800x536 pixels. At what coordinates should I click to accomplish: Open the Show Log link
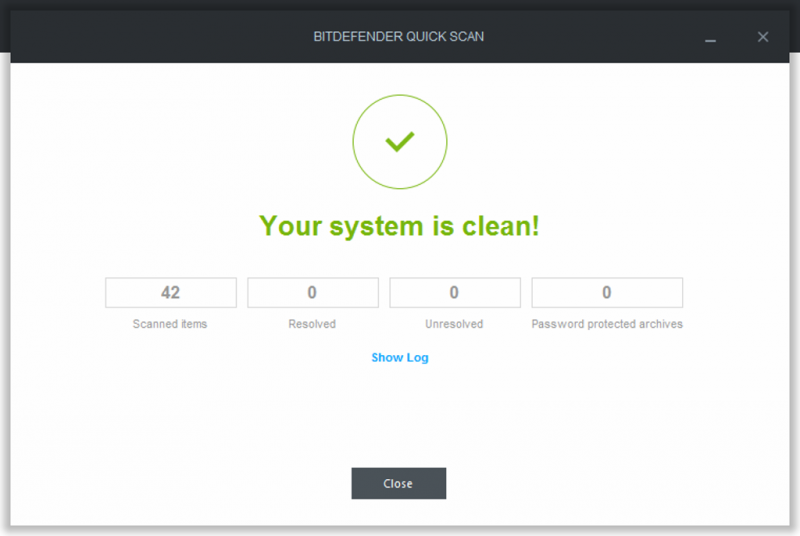pyautogui.click(x=399, y=358)
